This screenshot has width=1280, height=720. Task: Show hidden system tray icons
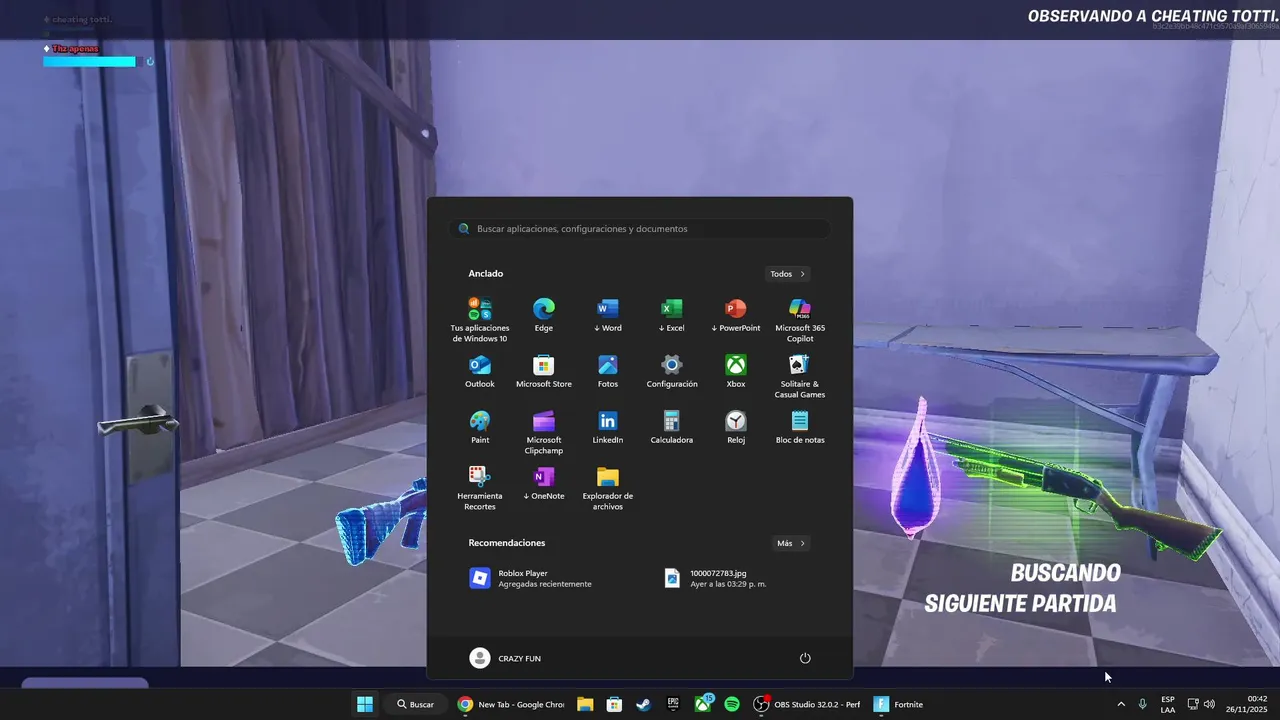1120,704
